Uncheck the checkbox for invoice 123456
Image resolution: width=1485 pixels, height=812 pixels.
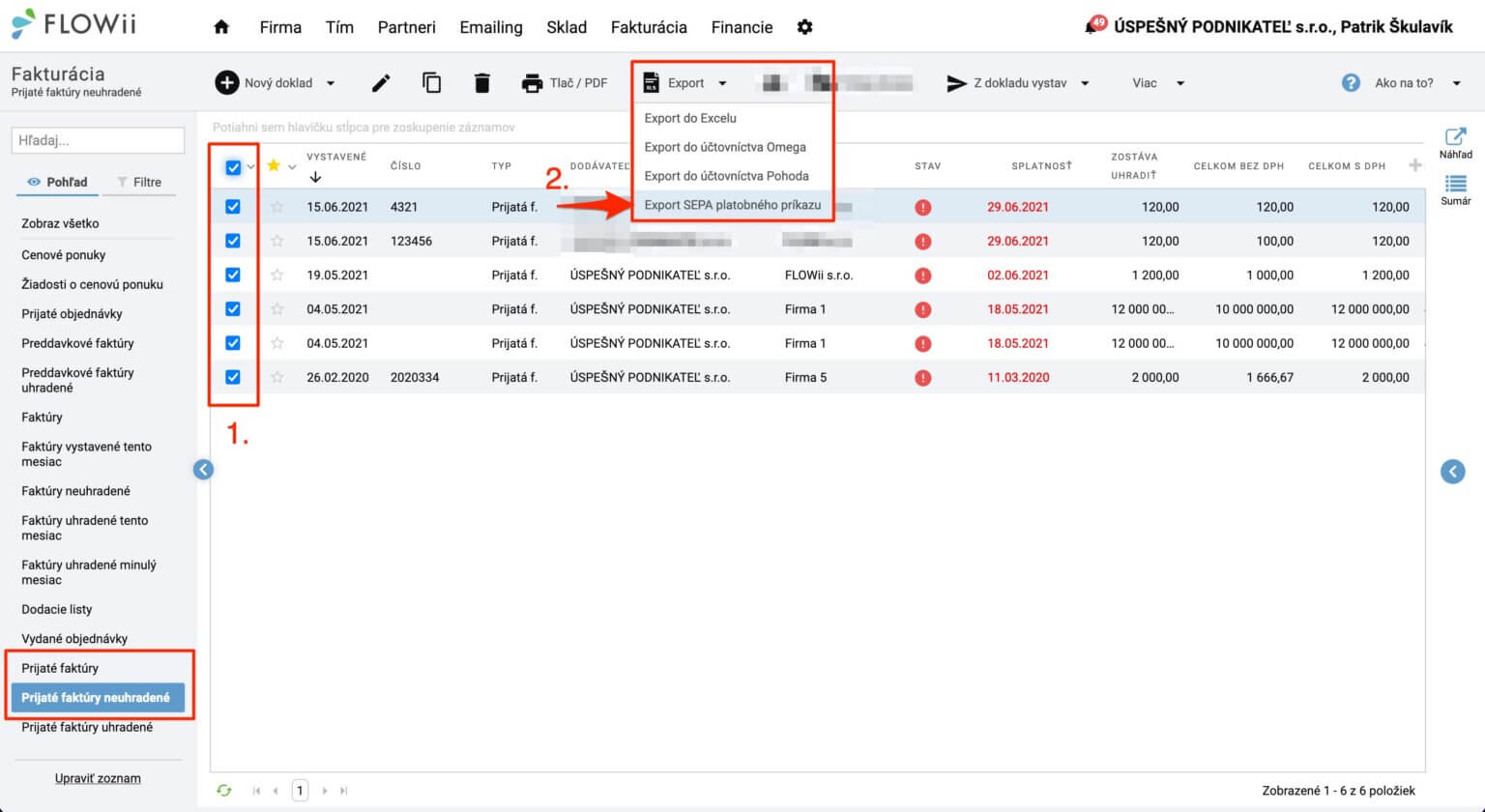(x=233, y=241)
